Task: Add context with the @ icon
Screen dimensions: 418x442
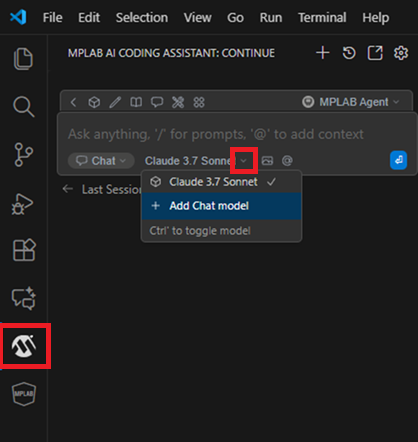Action: (x=287, y=161)
